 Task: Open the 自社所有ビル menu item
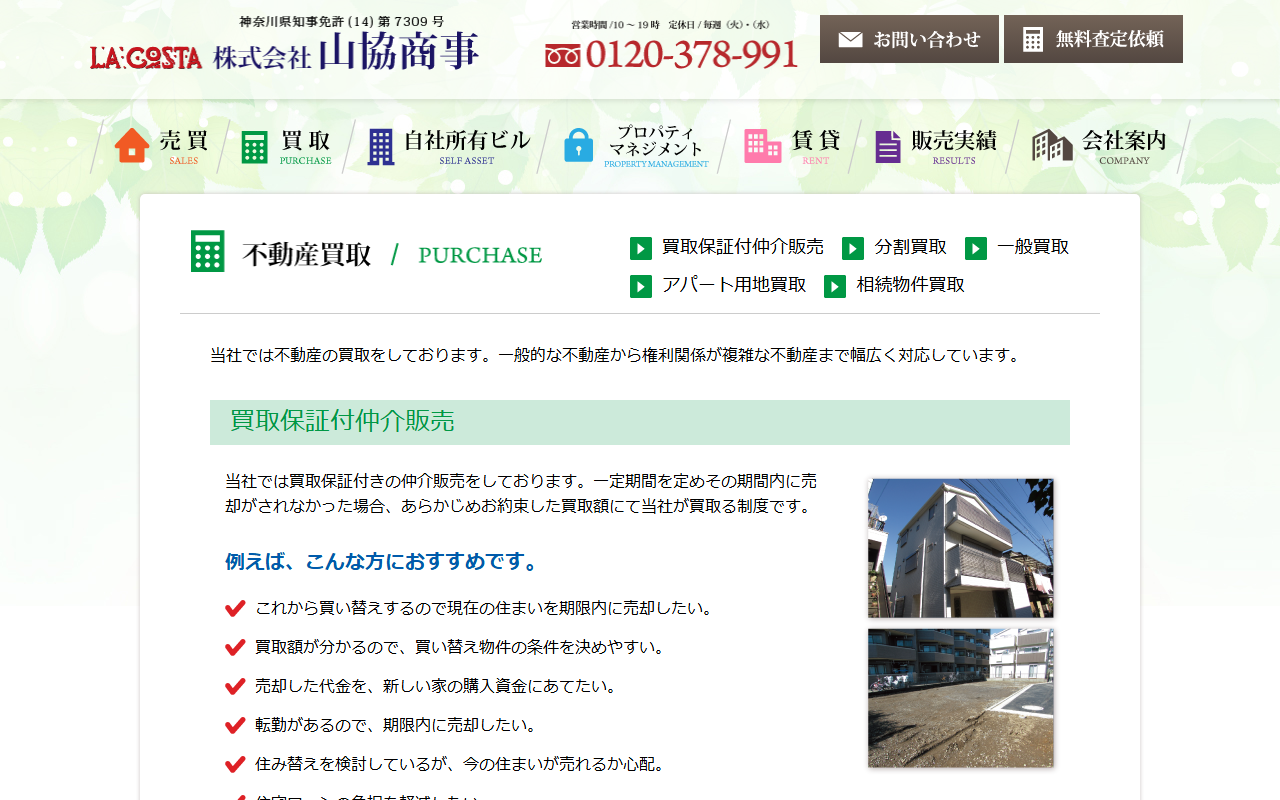point(449,146)
